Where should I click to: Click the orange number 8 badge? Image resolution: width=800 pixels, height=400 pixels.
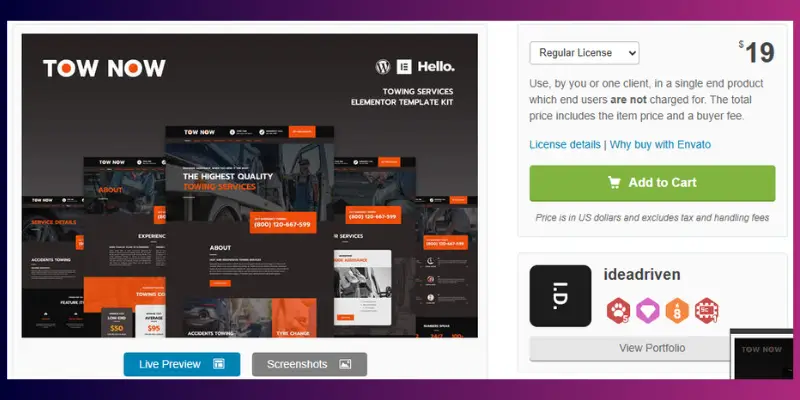click(677, 311)
